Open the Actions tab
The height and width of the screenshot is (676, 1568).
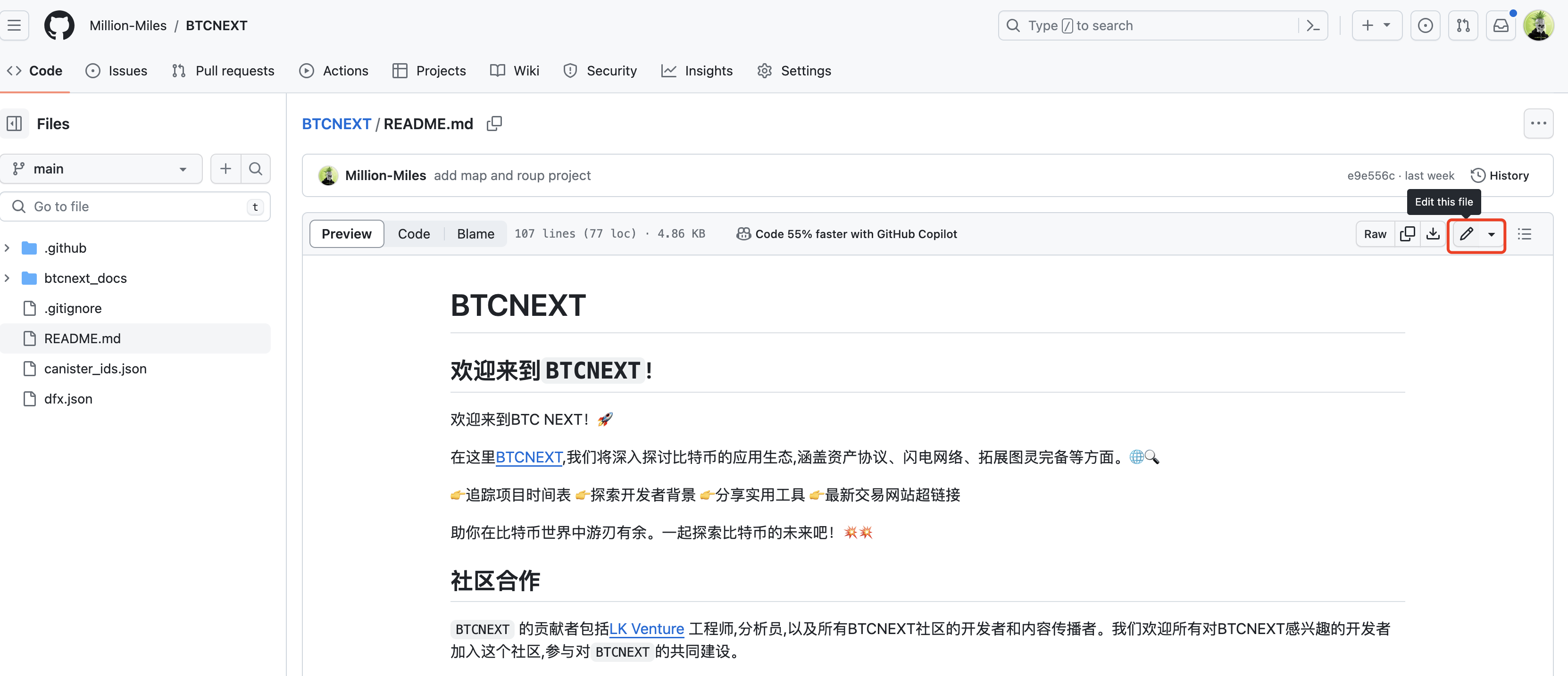[334, 71]
